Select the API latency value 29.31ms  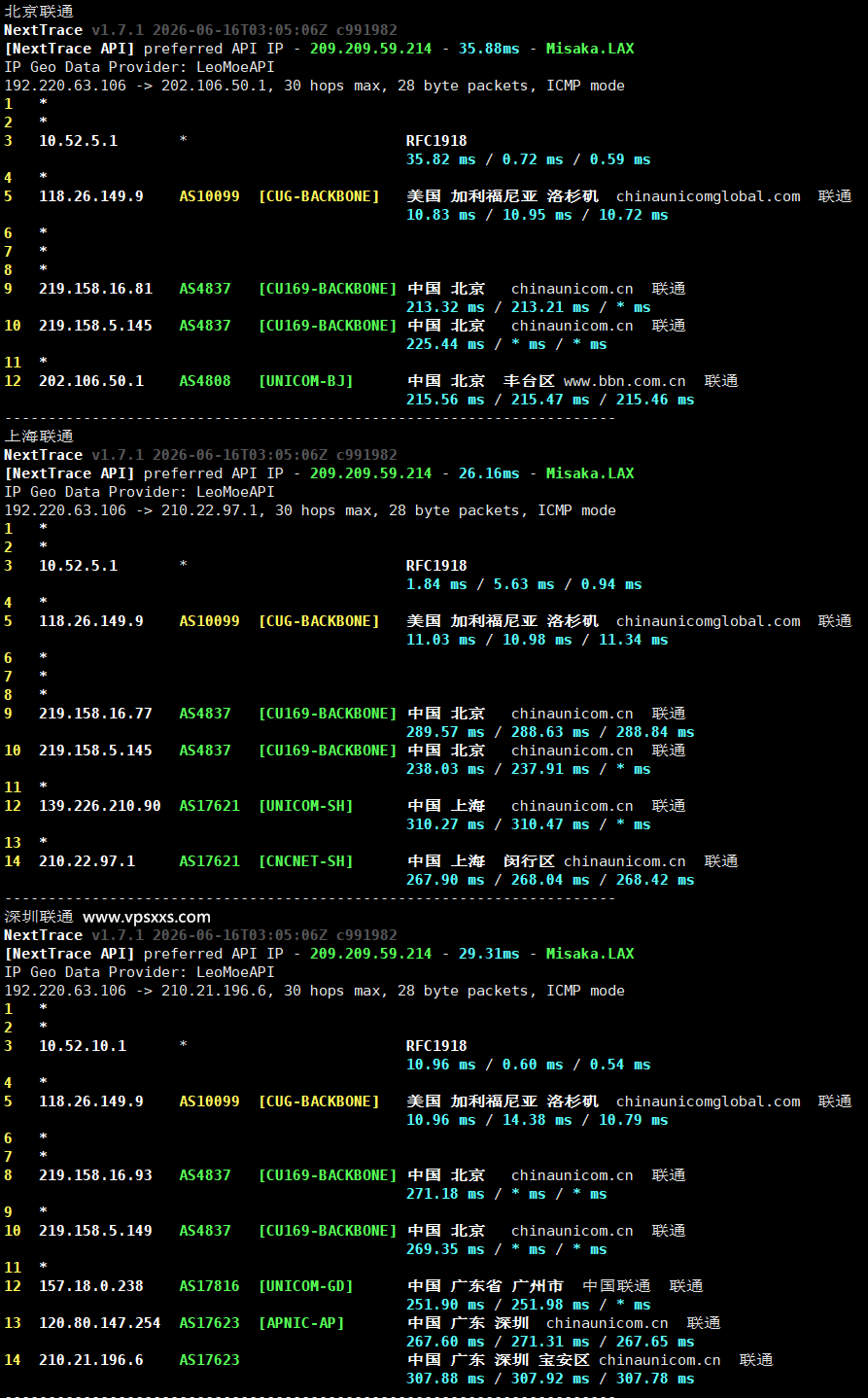click(x=489, y=954)
